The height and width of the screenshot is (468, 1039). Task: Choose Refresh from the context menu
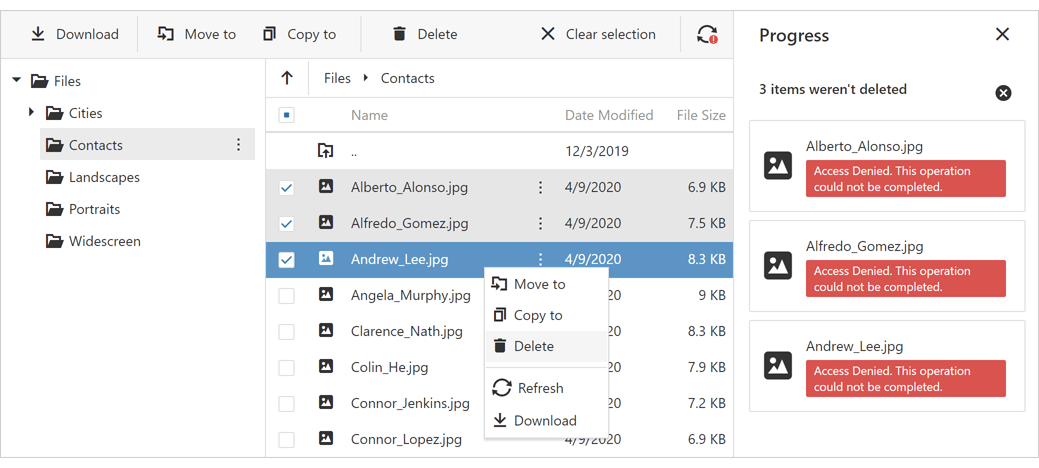pyautogui.click(x=540, y=388)
